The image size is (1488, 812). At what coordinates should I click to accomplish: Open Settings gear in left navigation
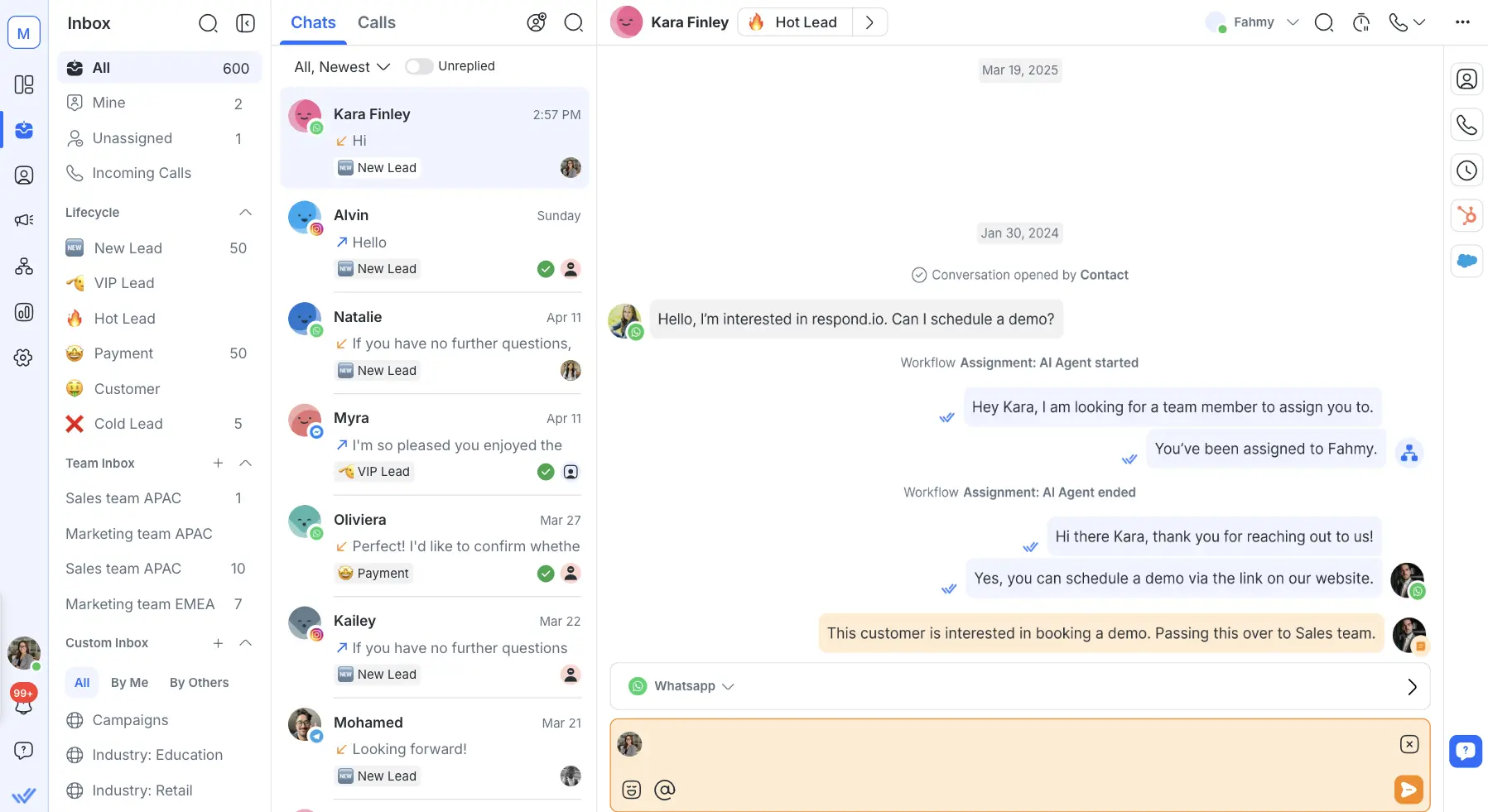24,358
